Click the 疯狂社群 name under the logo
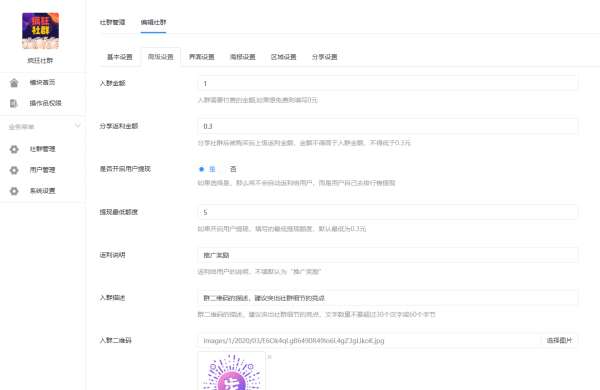This screenshot has height=390, width=600. [x=41, y=60]
